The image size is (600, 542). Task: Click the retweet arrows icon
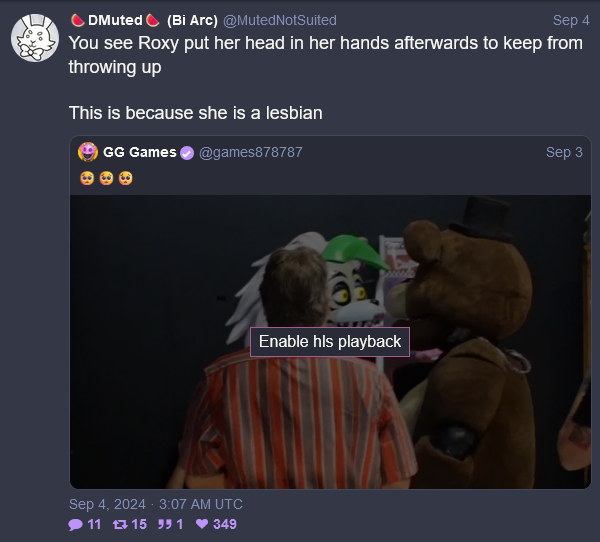point(120,524)
